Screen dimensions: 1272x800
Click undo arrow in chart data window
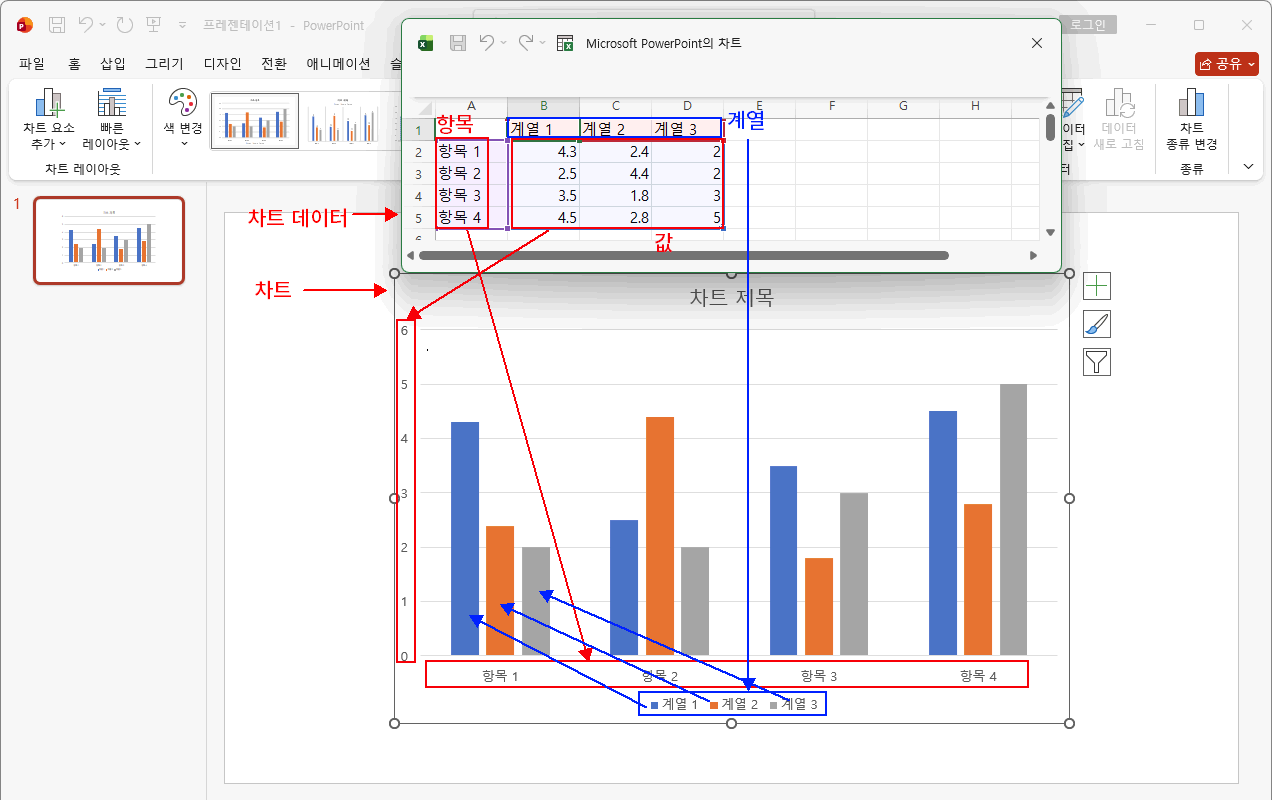point(486,43)
